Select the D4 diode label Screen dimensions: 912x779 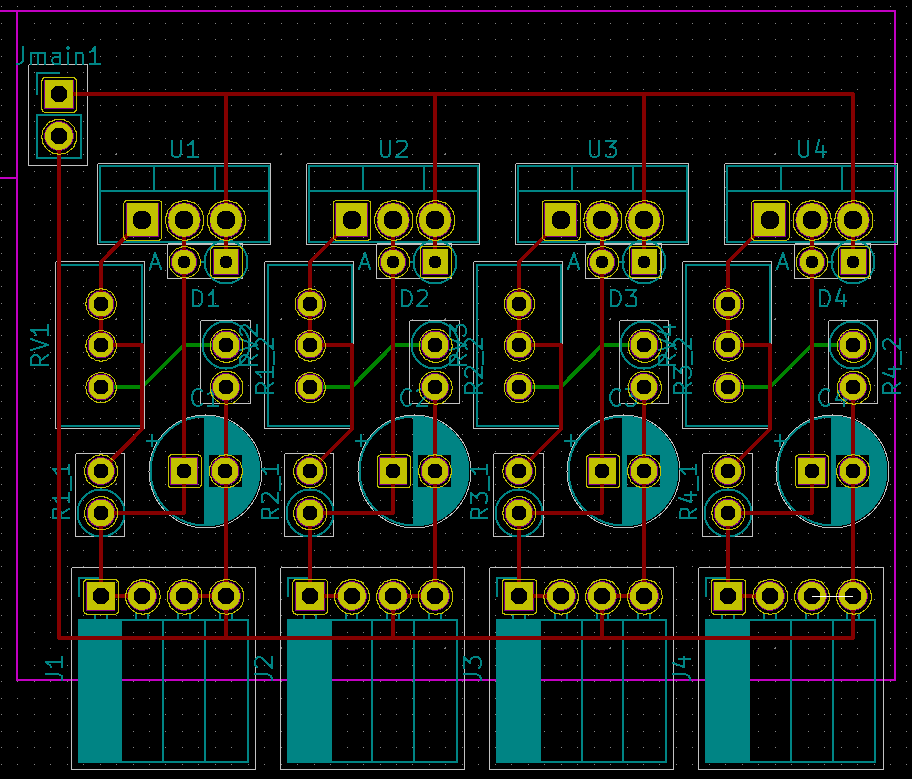pyautogui.click(x=832, y=299)
